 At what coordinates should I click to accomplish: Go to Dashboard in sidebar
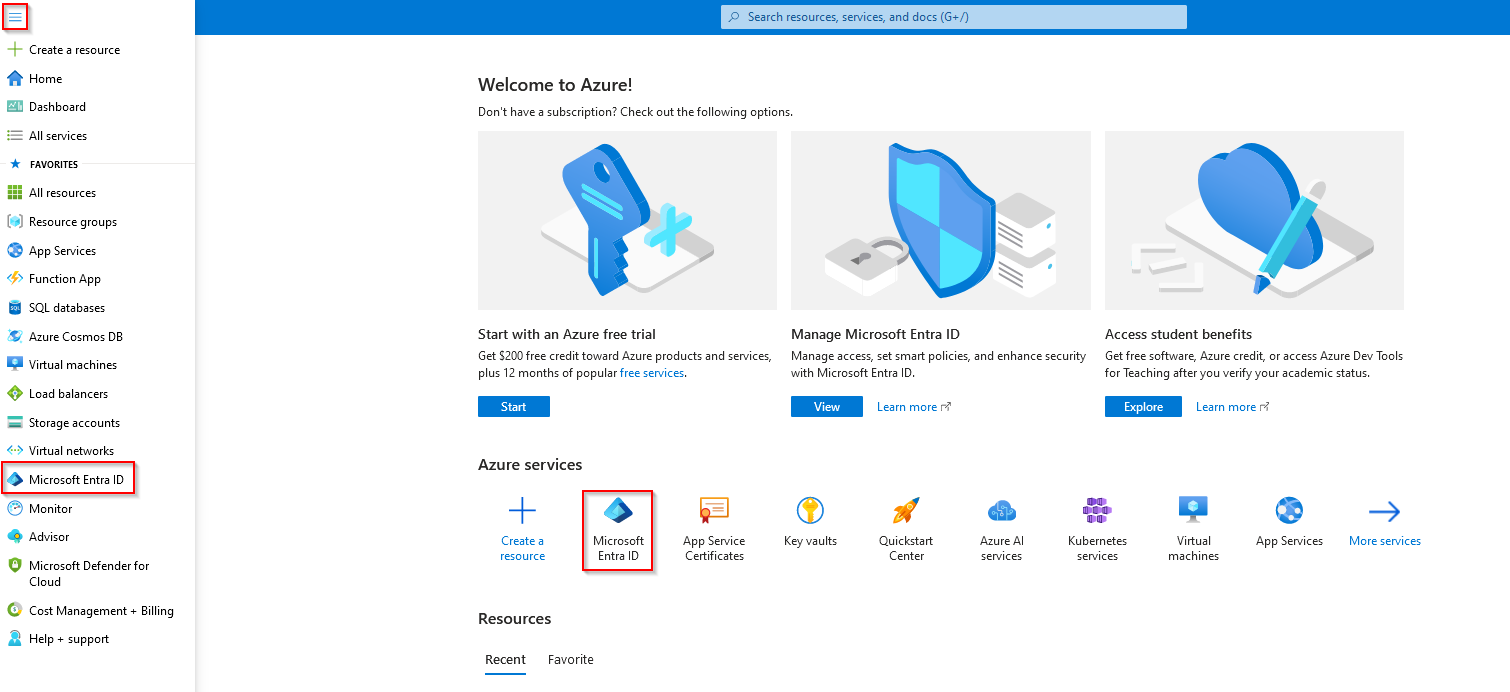[x=57, y=107]
